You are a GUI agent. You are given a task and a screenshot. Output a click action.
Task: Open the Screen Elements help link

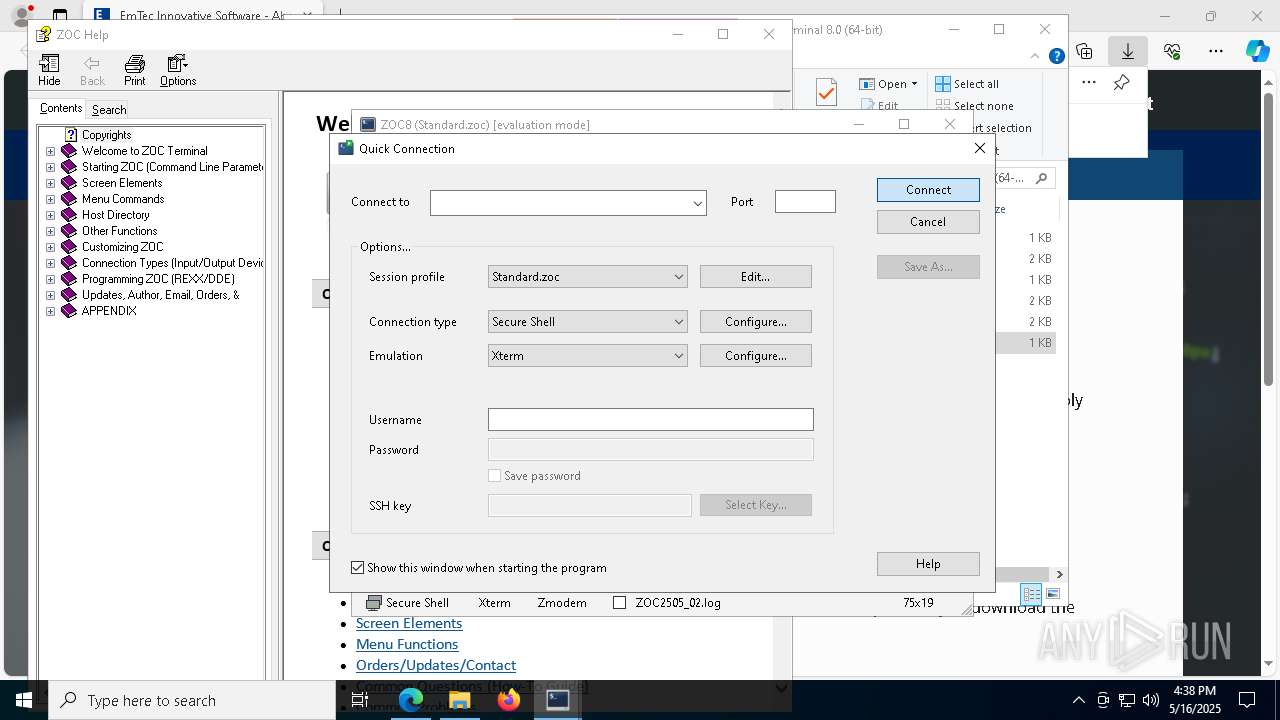tap(409, 623)
